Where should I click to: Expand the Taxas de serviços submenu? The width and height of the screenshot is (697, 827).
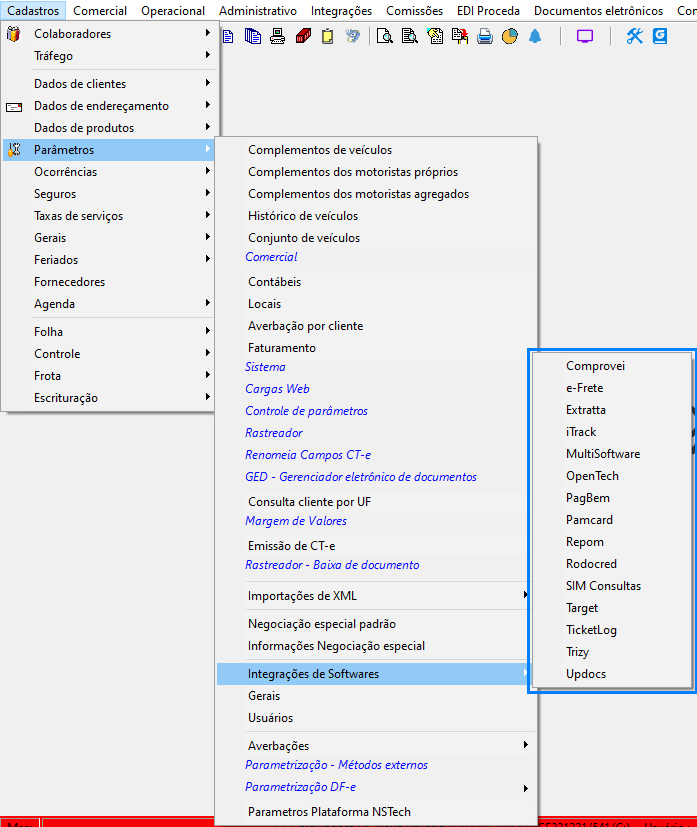(x=110, y=216)
